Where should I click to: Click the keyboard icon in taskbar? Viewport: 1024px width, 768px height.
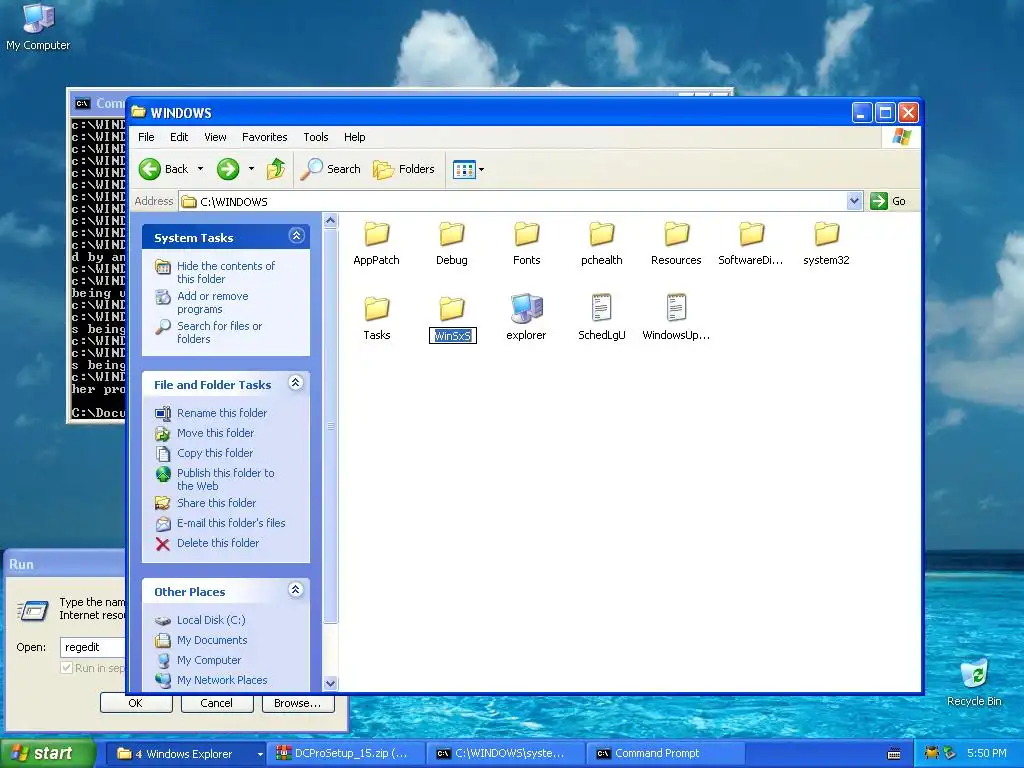coord(894,754)
